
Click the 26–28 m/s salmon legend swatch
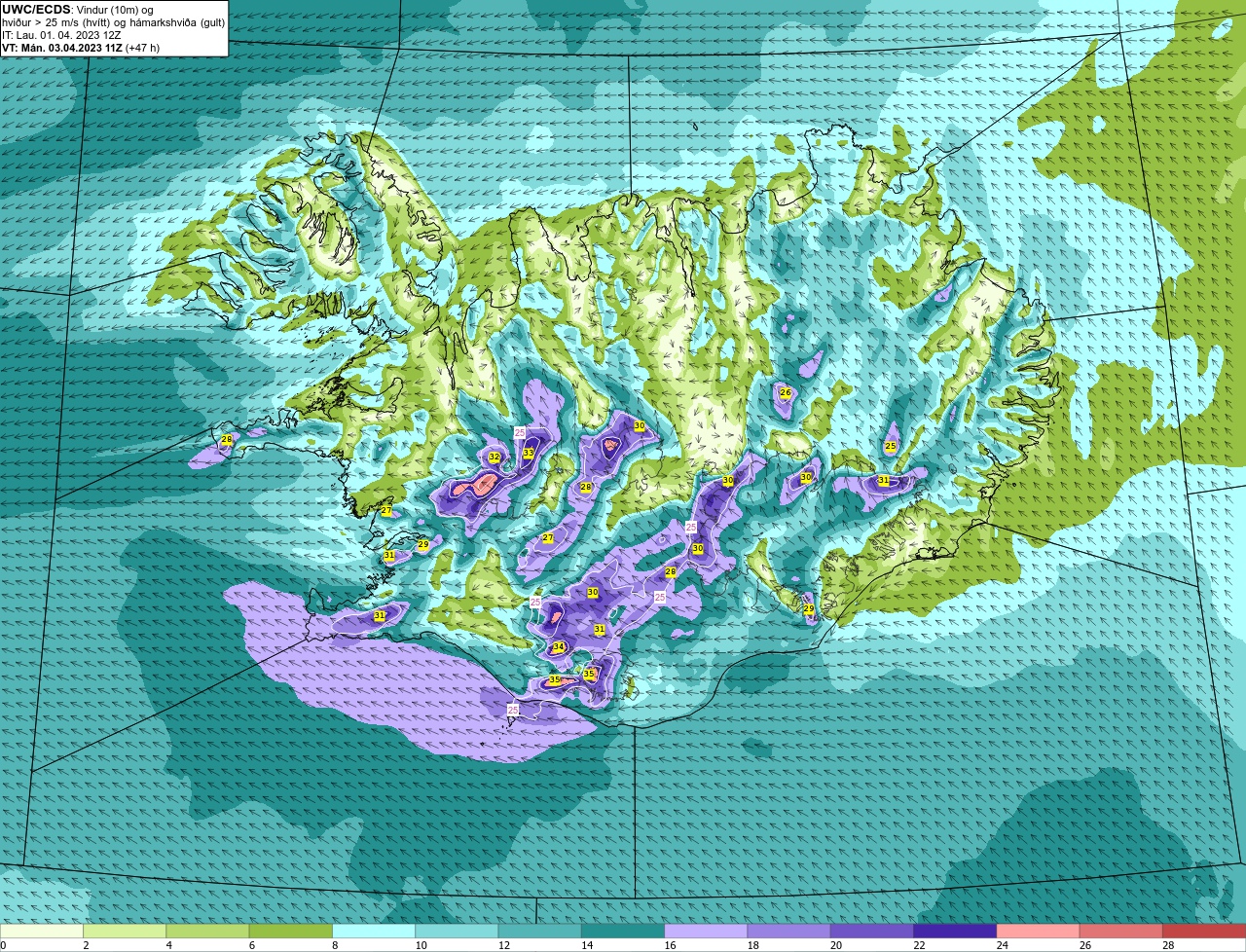(1121, 932)
